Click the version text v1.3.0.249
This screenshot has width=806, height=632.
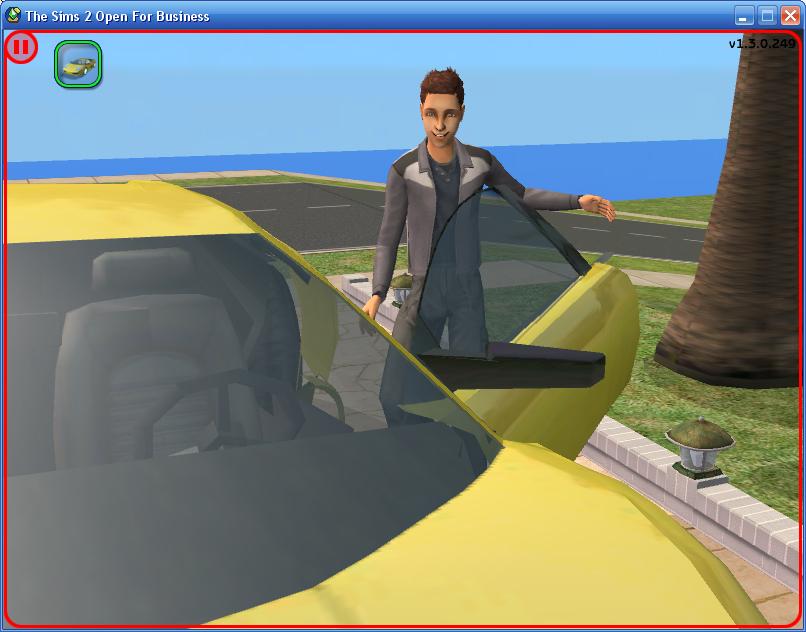762,44
